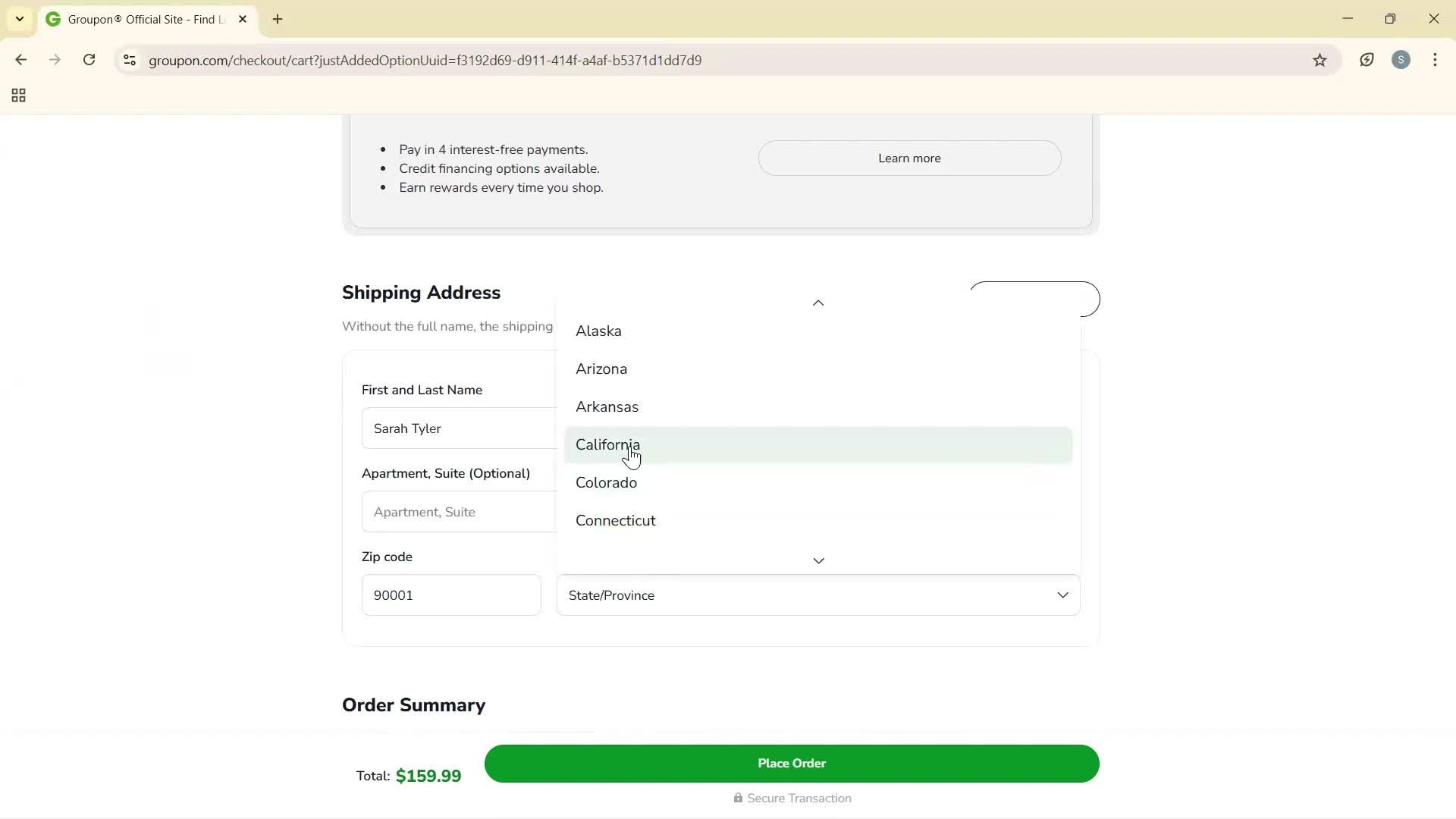Screen dimensions: 1456x819
Task: Click the Zip code input field
Action: (451, 595)
